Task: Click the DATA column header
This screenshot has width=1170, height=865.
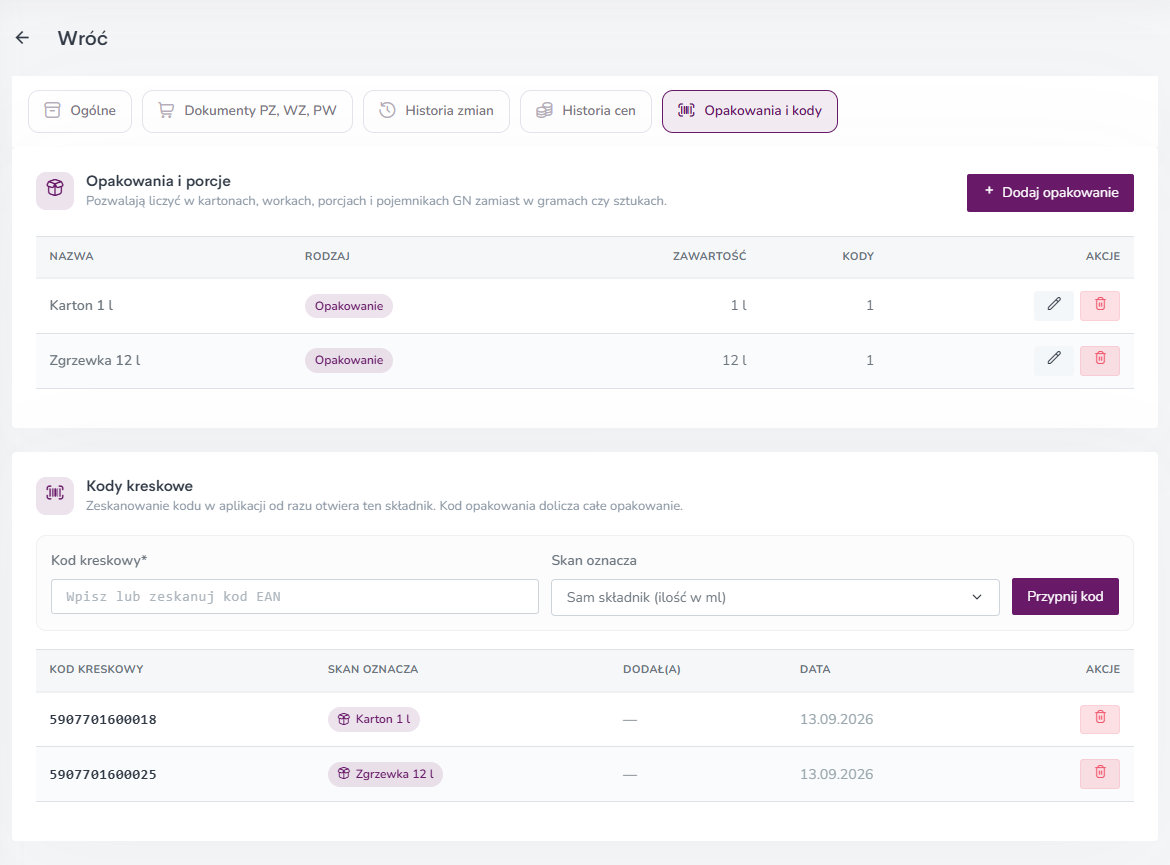Action: tap(815, 669)
